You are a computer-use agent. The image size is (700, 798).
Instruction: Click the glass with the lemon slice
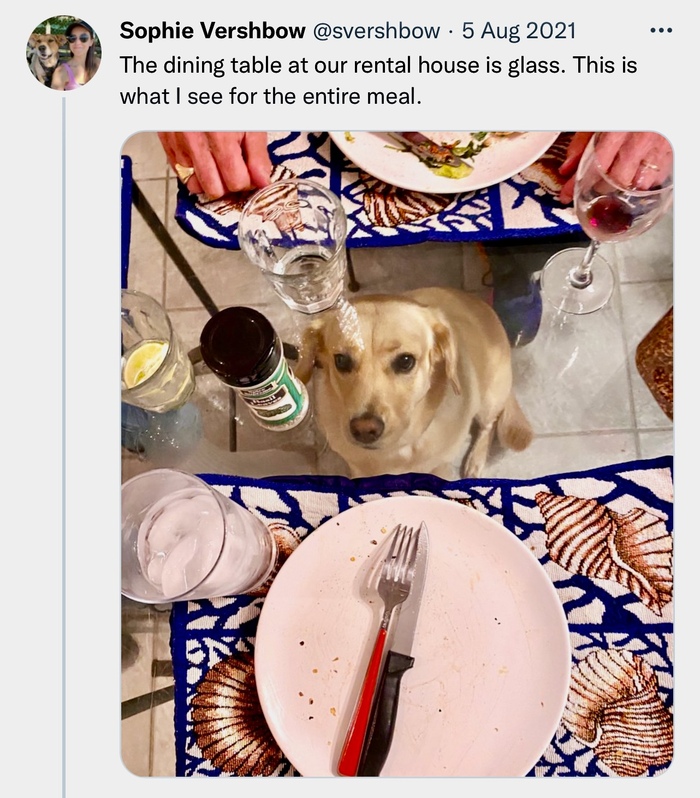pyautogui.click(x=155, y=360)
